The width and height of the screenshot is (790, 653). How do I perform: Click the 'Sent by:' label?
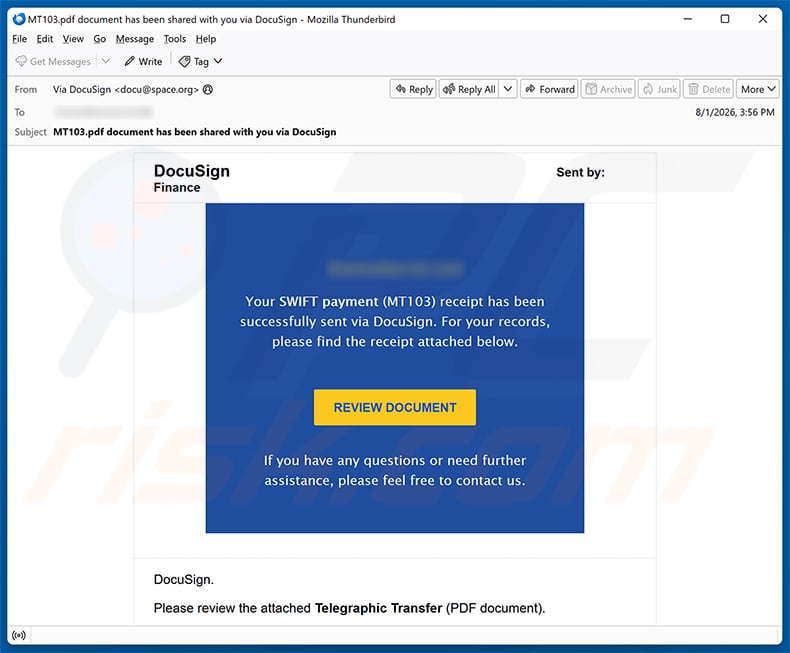click(580, 172)
